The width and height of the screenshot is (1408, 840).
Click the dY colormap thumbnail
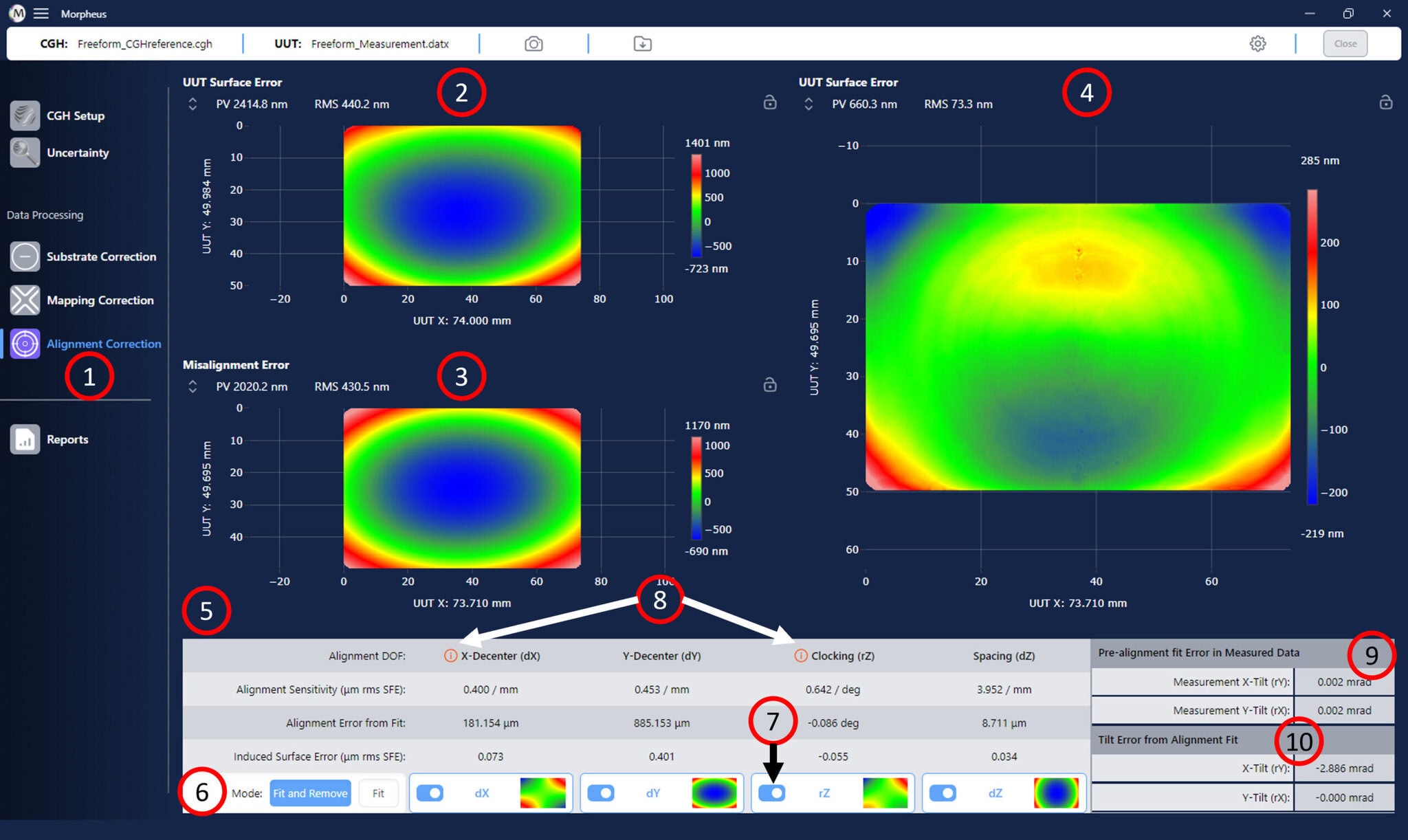[x=714, y=793]
